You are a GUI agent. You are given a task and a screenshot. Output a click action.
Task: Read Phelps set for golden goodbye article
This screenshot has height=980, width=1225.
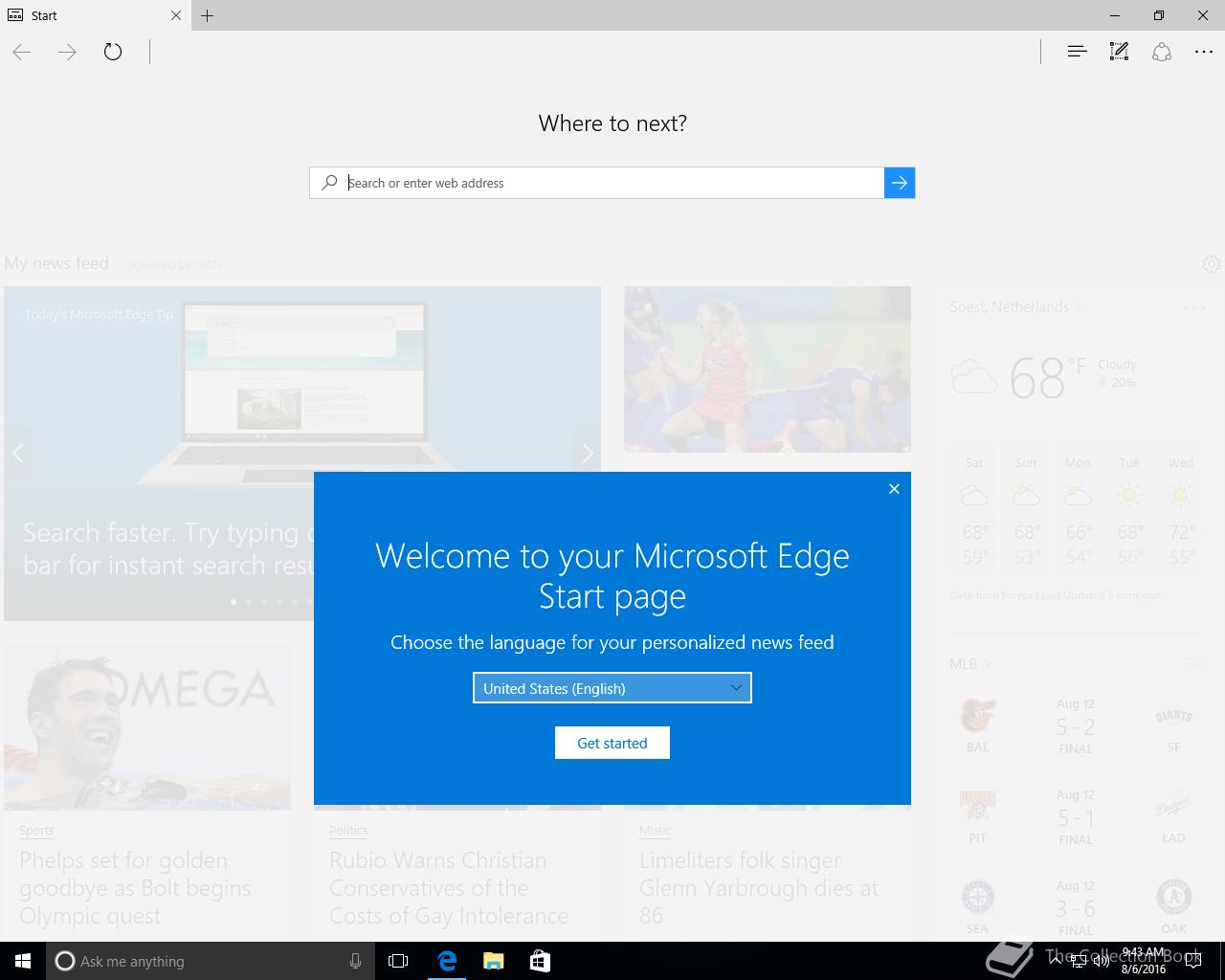click(x=135, y=888)
